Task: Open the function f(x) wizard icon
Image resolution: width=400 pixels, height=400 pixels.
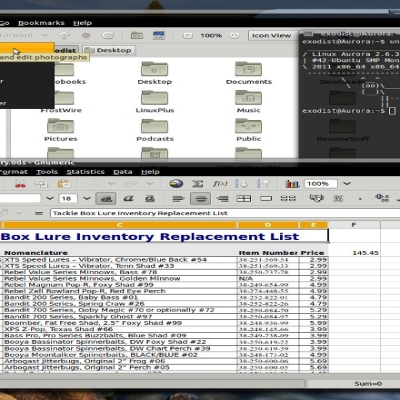Action: tap(220, 183)
